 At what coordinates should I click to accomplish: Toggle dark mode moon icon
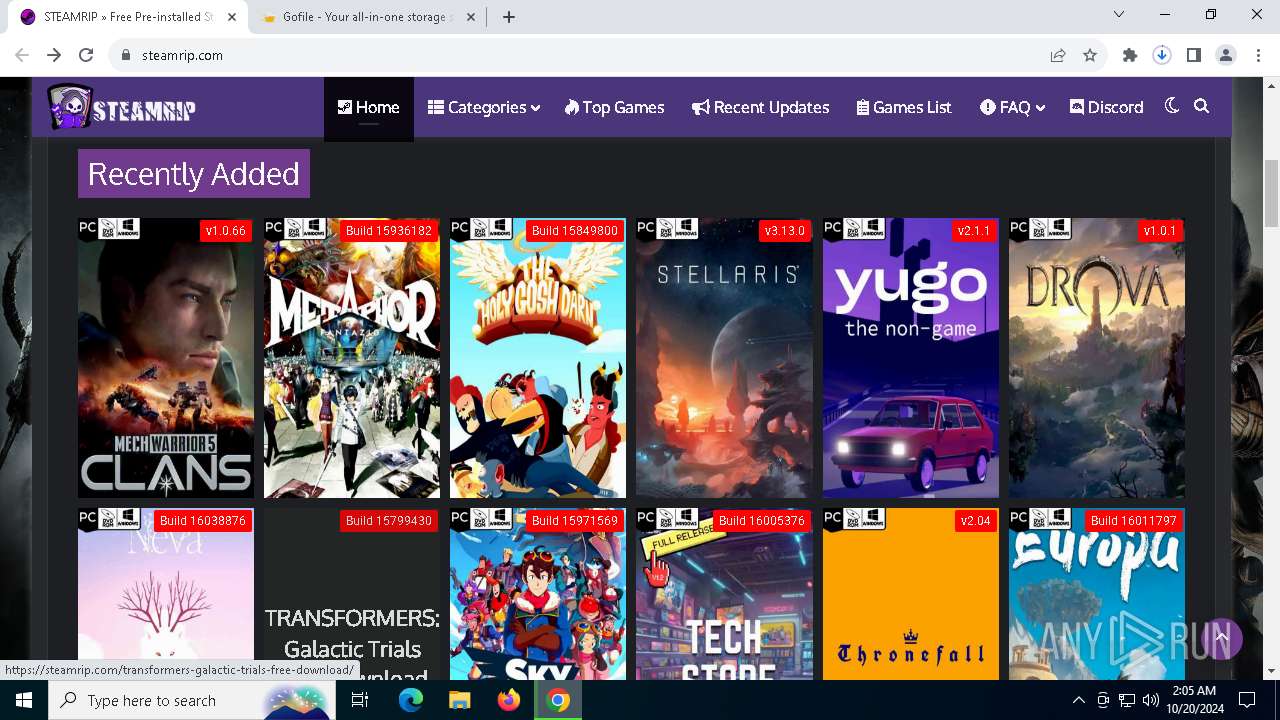tap(1172, 106)
